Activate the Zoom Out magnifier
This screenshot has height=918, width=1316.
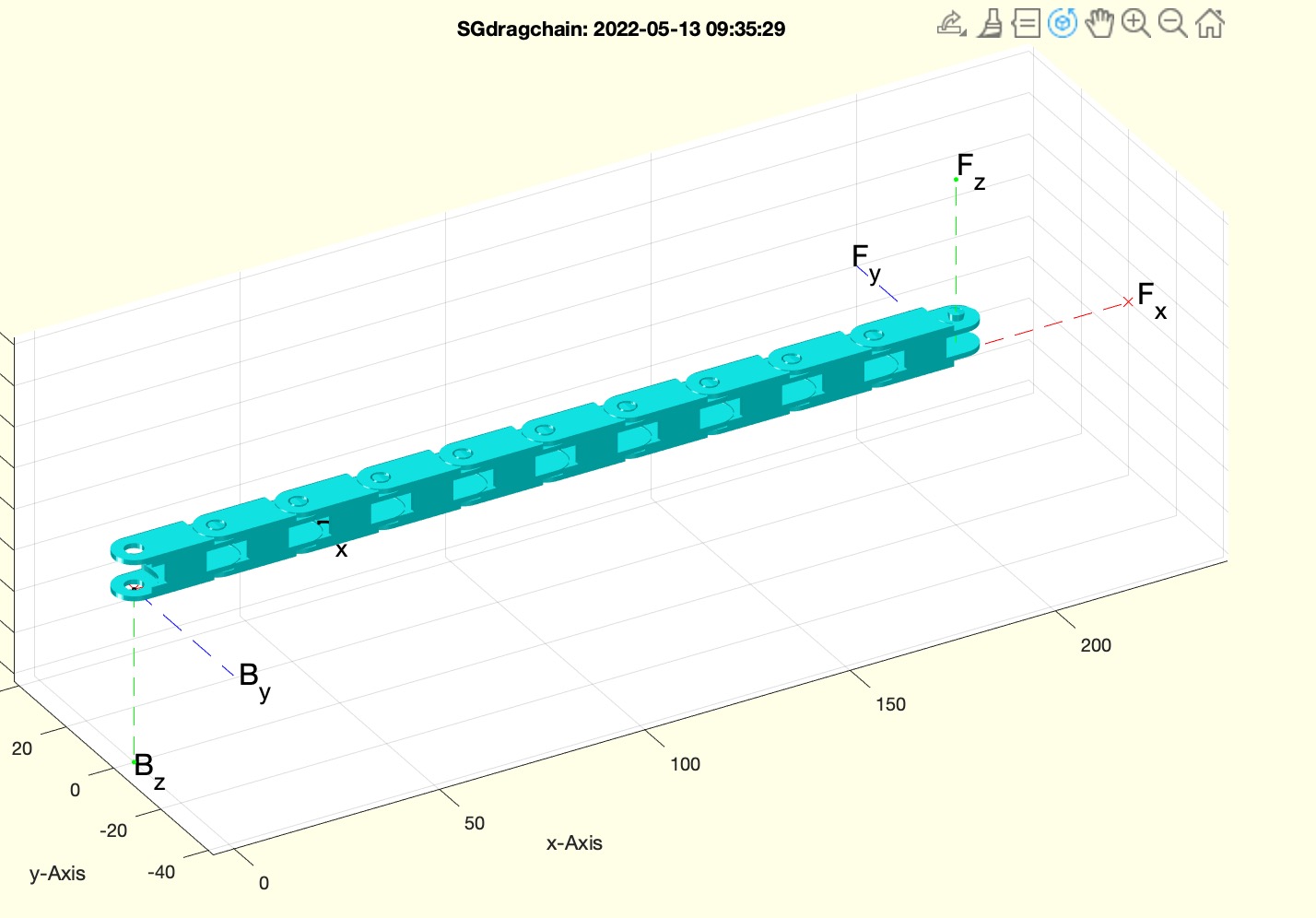(1172, 23)
